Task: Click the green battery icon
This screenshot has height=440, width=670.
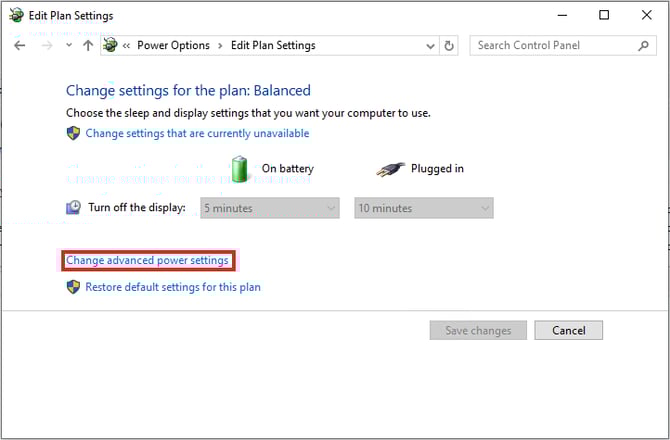Action: pyautogui.click(x=240, y=168)
